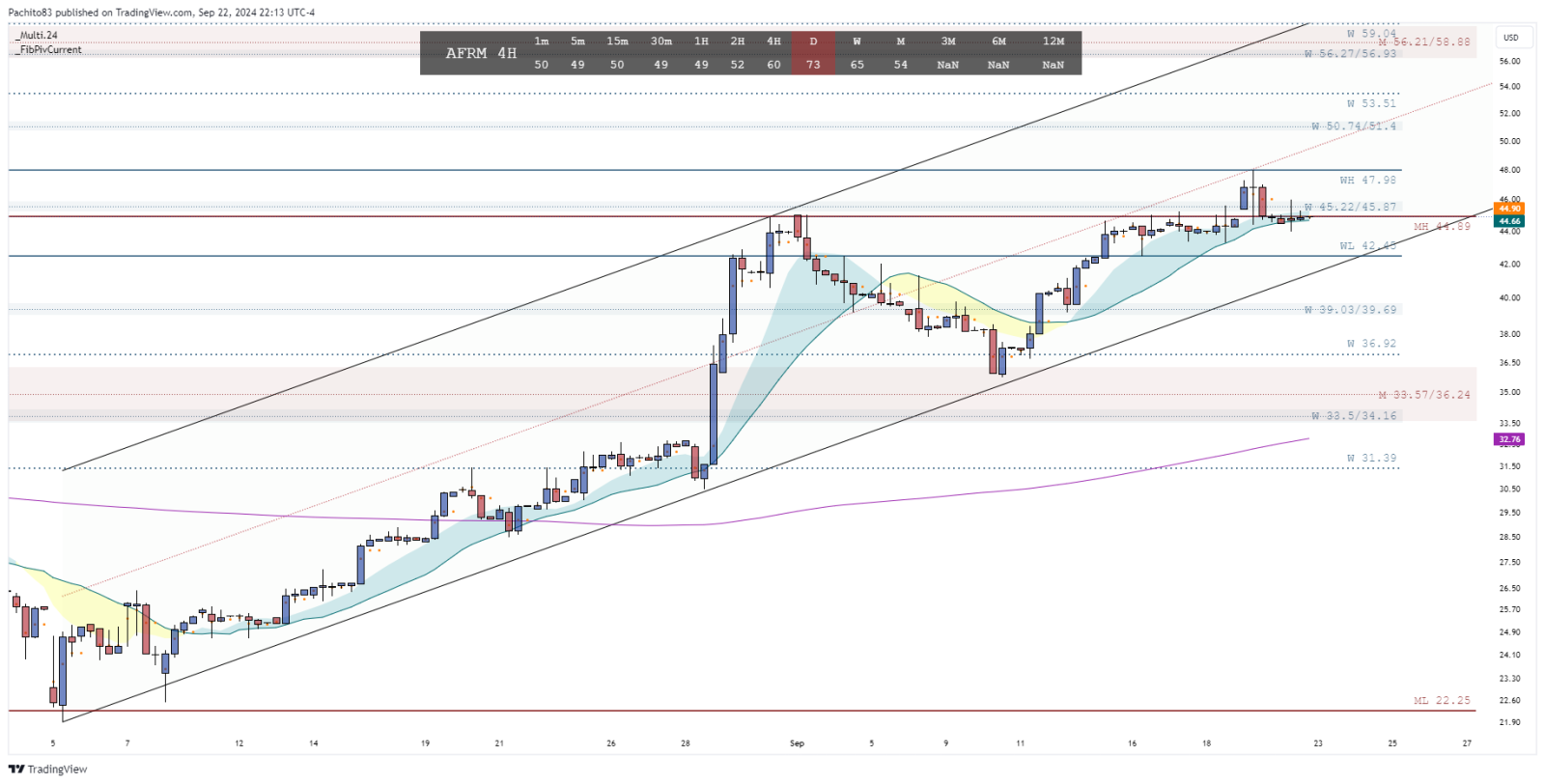Image resolution: width=1545 pixels, height=784 pixels.
Task: Click the highlighted D column header
Action: click(813, 42)
